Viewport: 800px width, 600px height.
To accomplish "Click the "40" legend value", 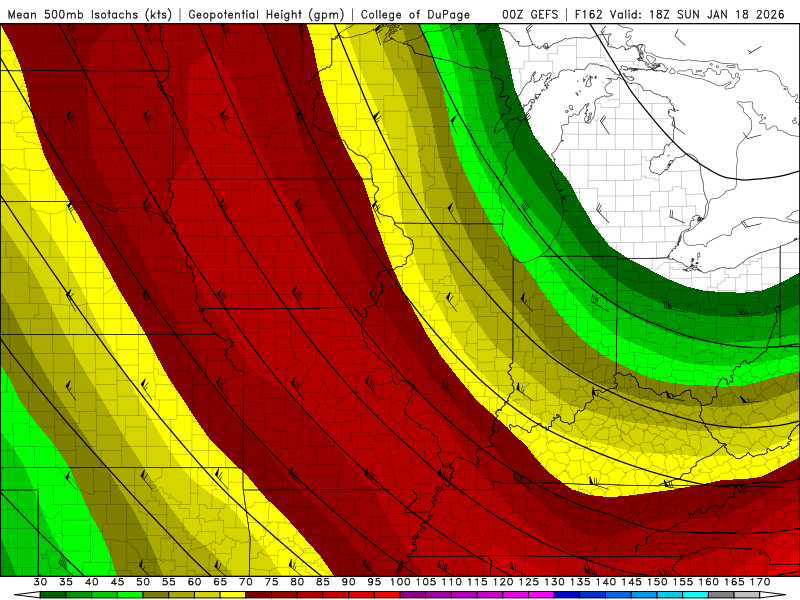I will coord(92,582).
